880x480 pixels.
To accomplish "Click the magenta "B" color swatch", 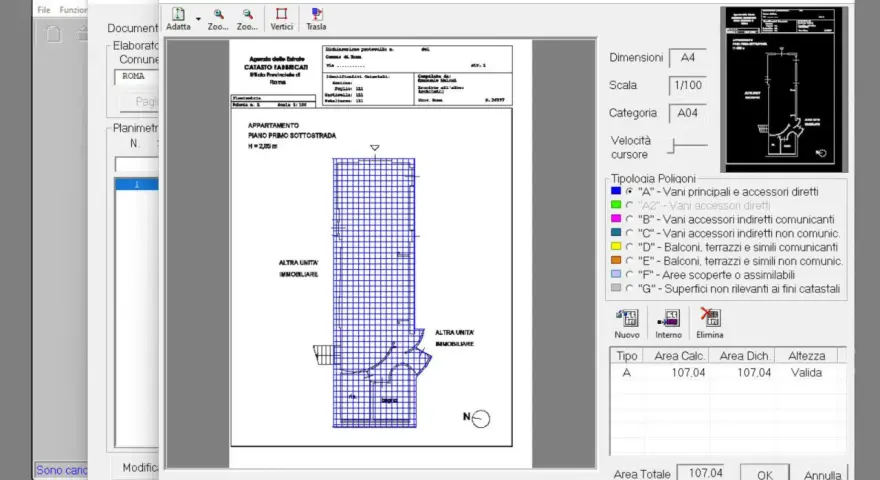I will [616, 218].
